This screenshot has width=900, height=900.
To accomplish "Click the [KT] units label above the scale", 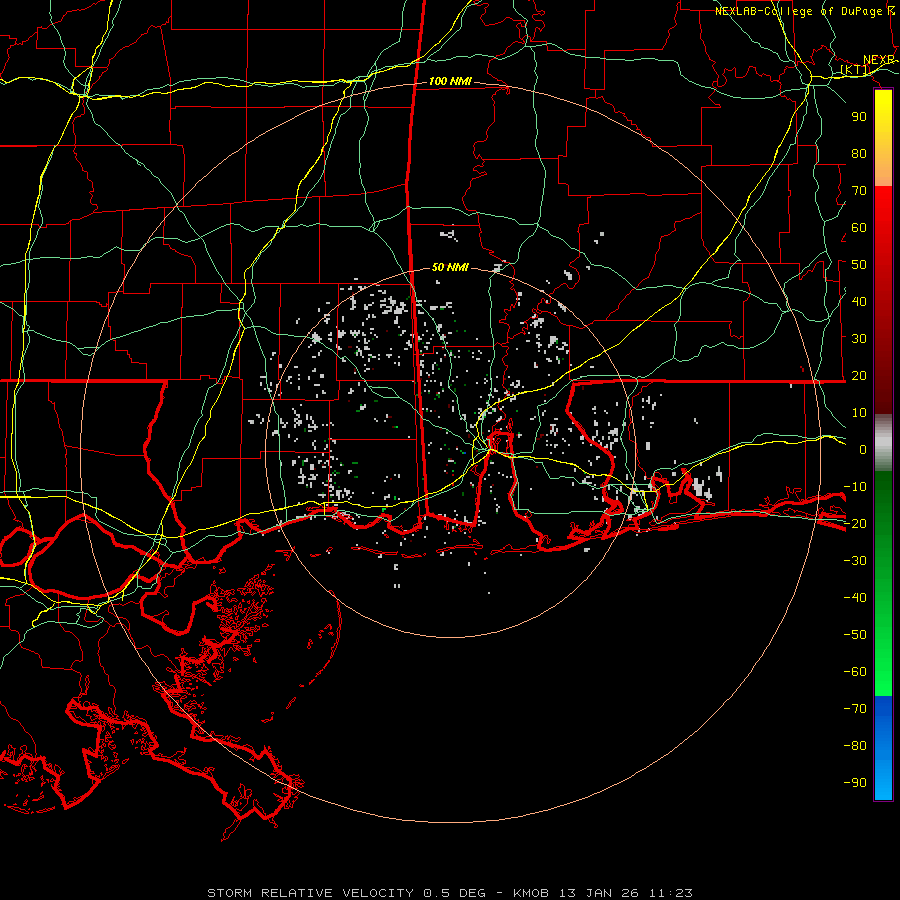I will pyautogui.click(x=855, y=70).
